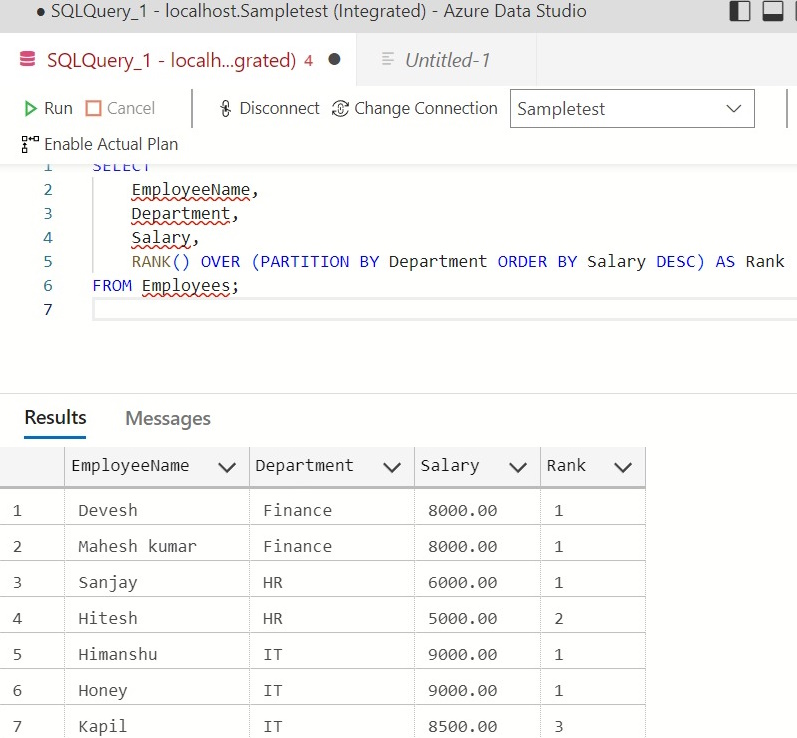Open the Rank column dropdown arrow
This screenshot has width=797, height=738.
623,466
